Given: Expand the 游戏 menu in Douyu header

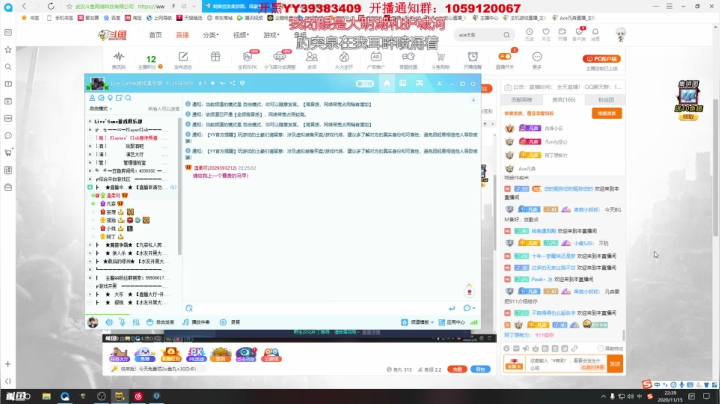Looking at the screenshot, I should coord(271,35).
